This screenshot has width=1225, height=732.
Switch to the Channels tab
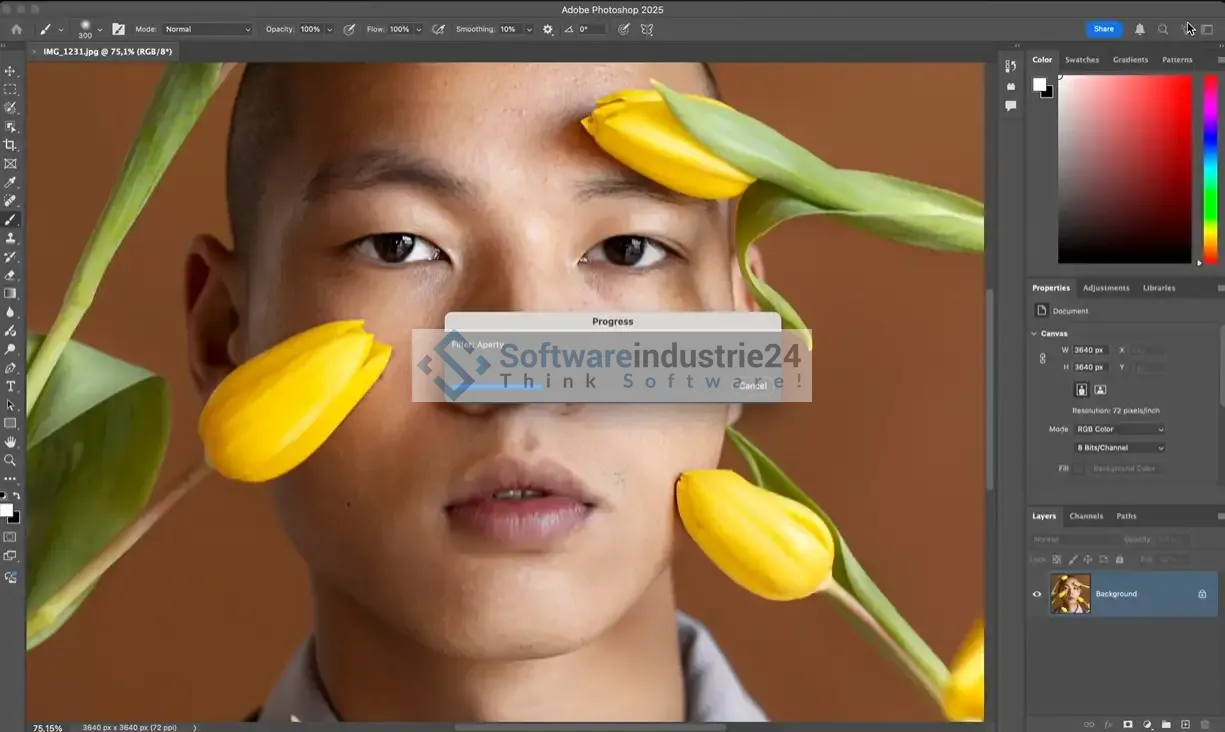pos(1086,516)
